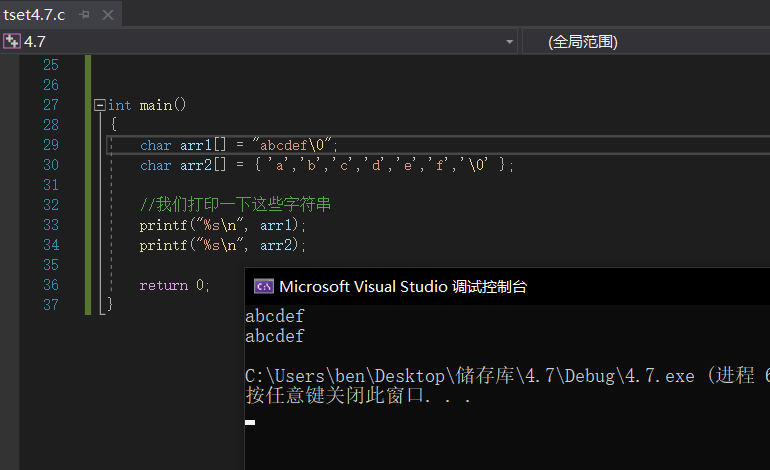
Task: Click line number 33 in the gutter
Action: (x=51, y=225)
